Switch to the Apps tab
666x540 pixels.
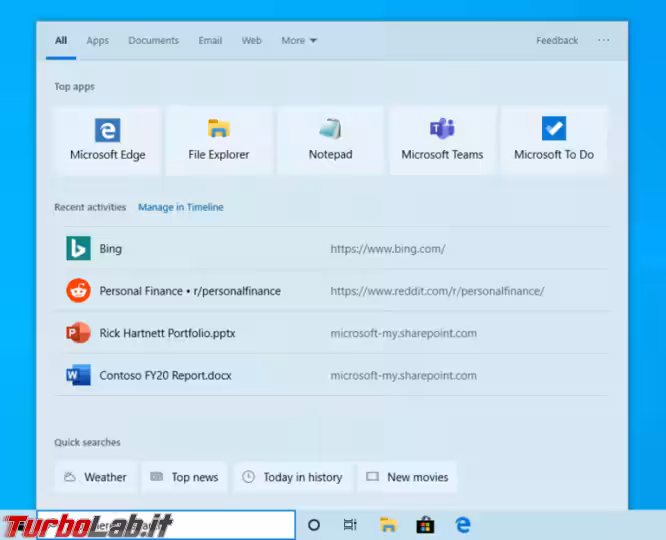coord(97,40)
